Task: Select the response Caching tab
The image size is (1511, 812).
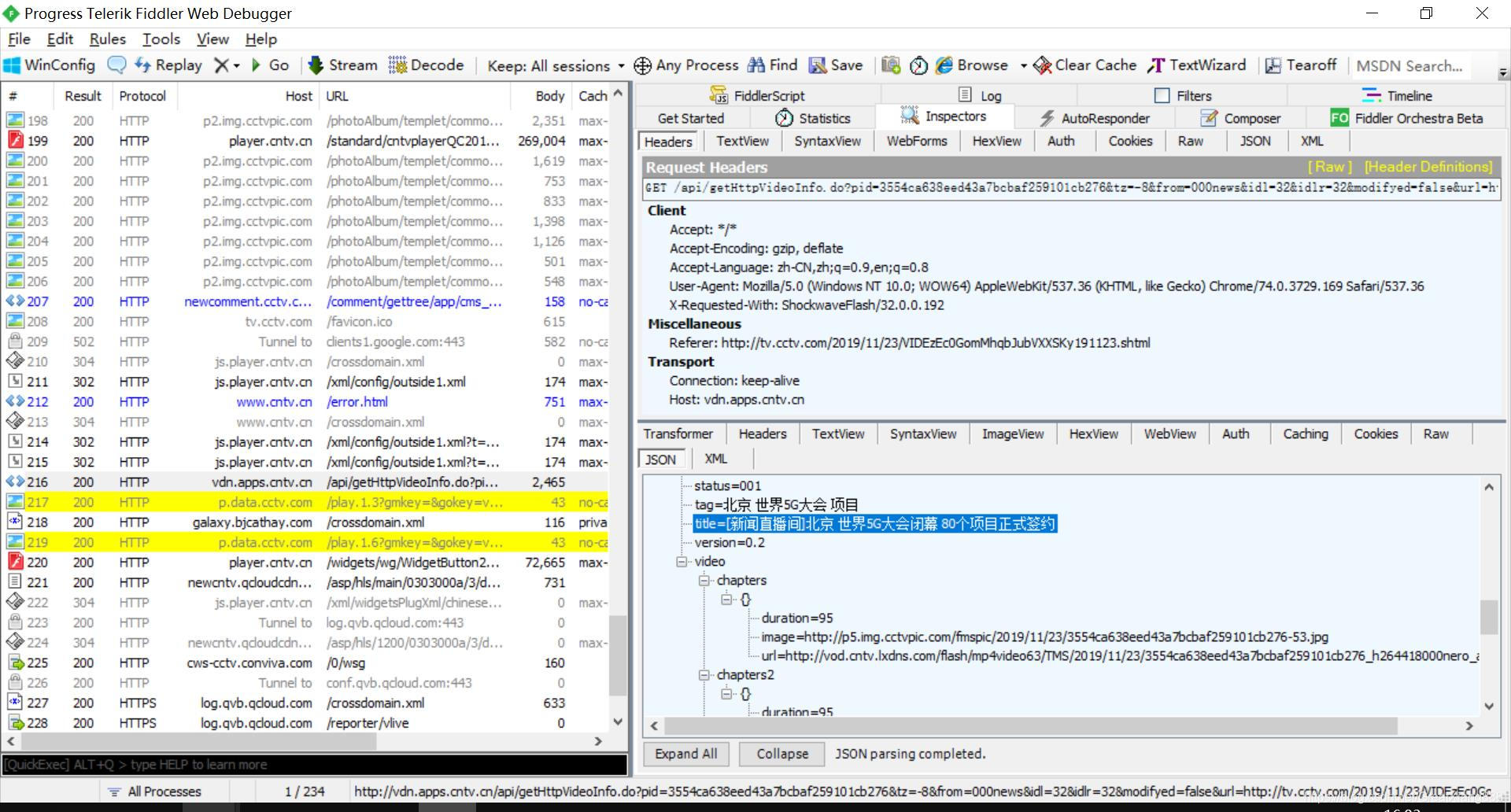Action: click(1305, 434)
